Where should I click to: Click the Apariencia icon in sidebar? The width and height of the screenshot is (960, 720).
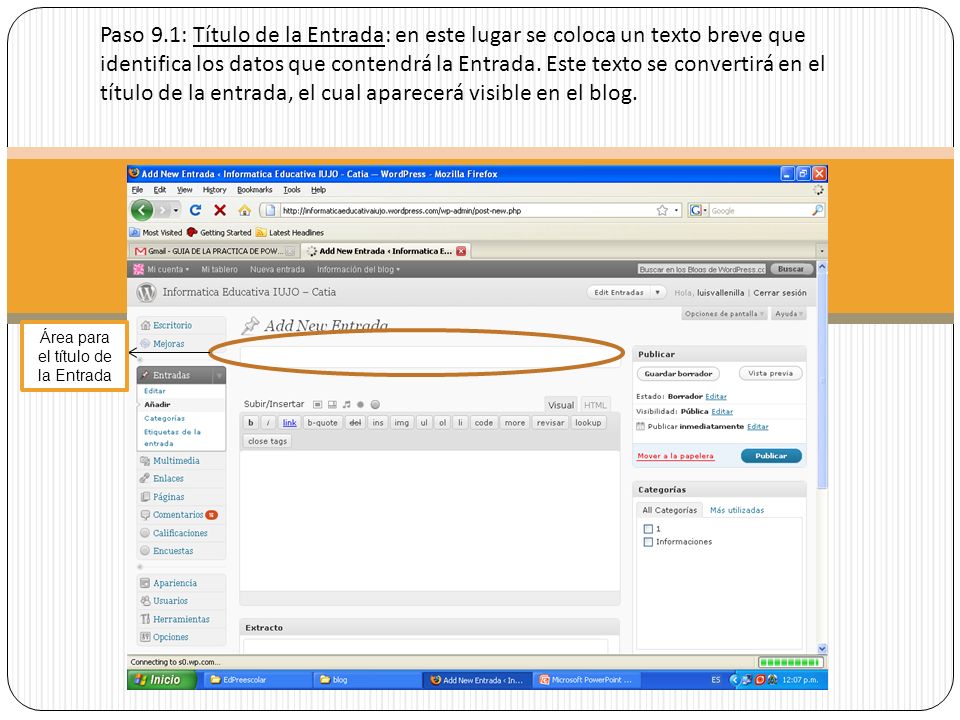145,583
